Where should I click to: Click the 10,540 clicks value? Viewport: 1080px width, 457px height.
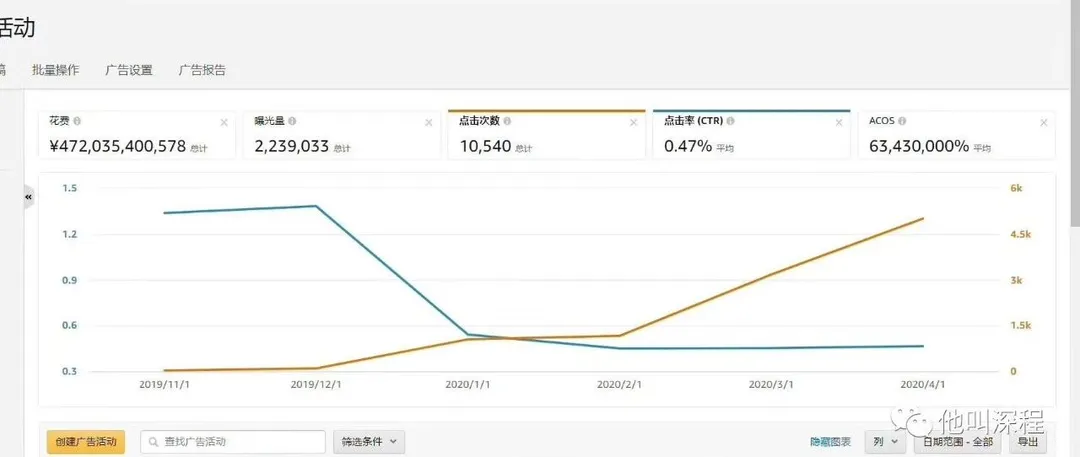click(485, 146)
